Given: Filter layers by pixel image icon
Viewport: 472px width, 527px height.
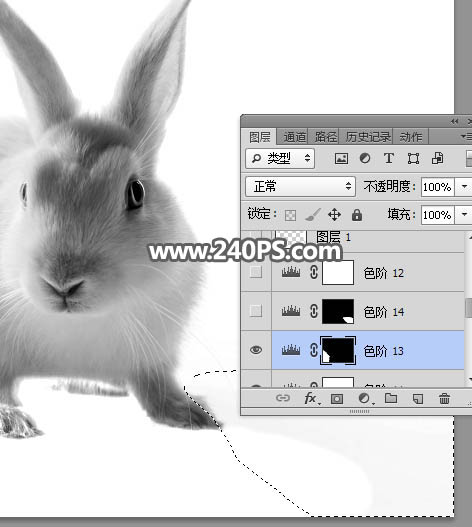Looking at the screenshot, I should coord(341,158).
